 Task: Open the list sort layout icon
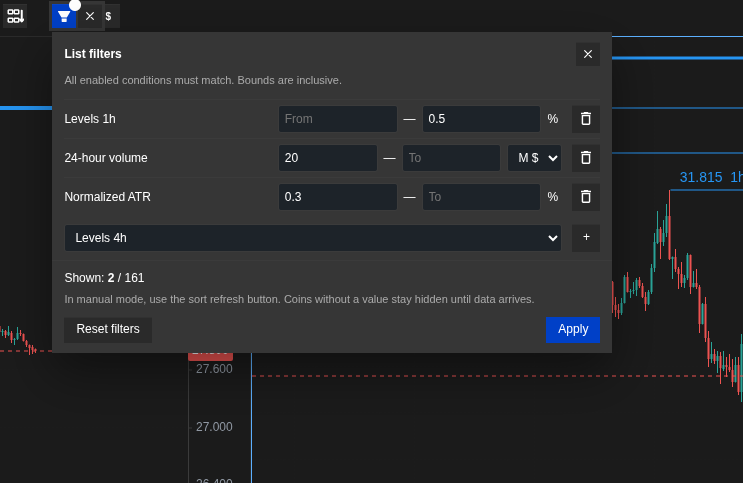15,16
